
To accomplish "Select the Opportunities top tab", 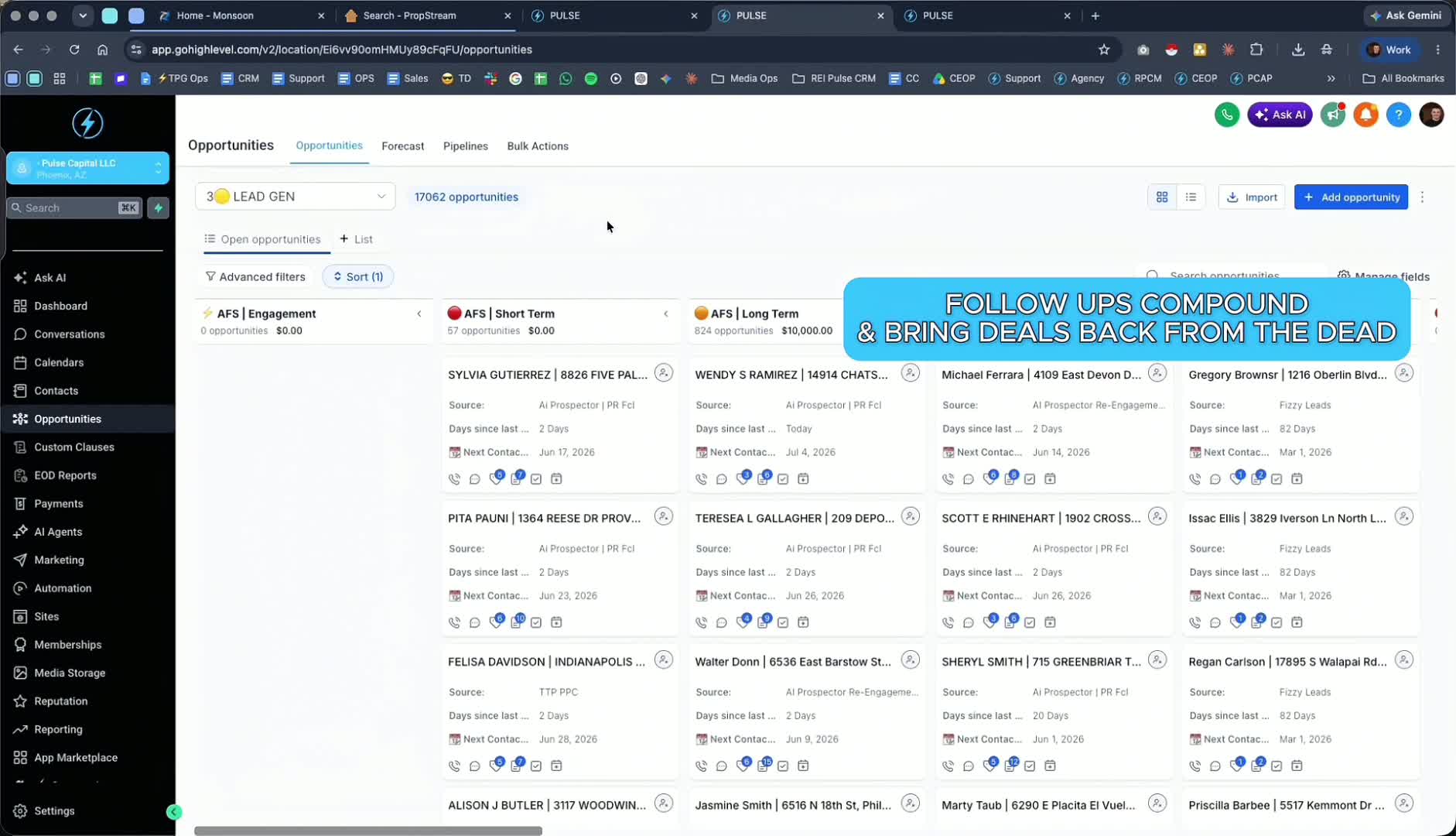I will [x=329, y=145].
